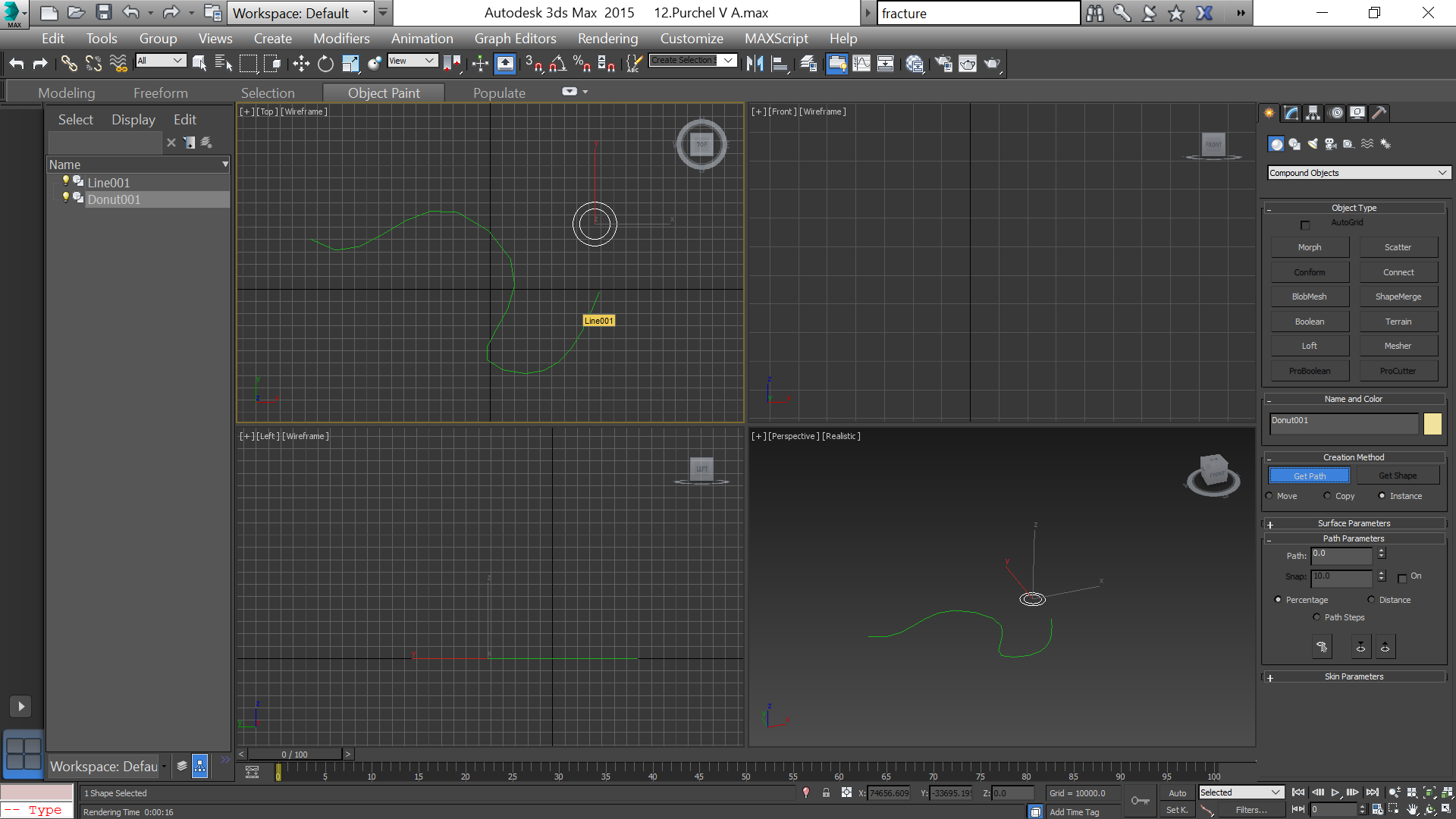
Task: Activate the Select and Scale tool
Action: tap(350, 64)
